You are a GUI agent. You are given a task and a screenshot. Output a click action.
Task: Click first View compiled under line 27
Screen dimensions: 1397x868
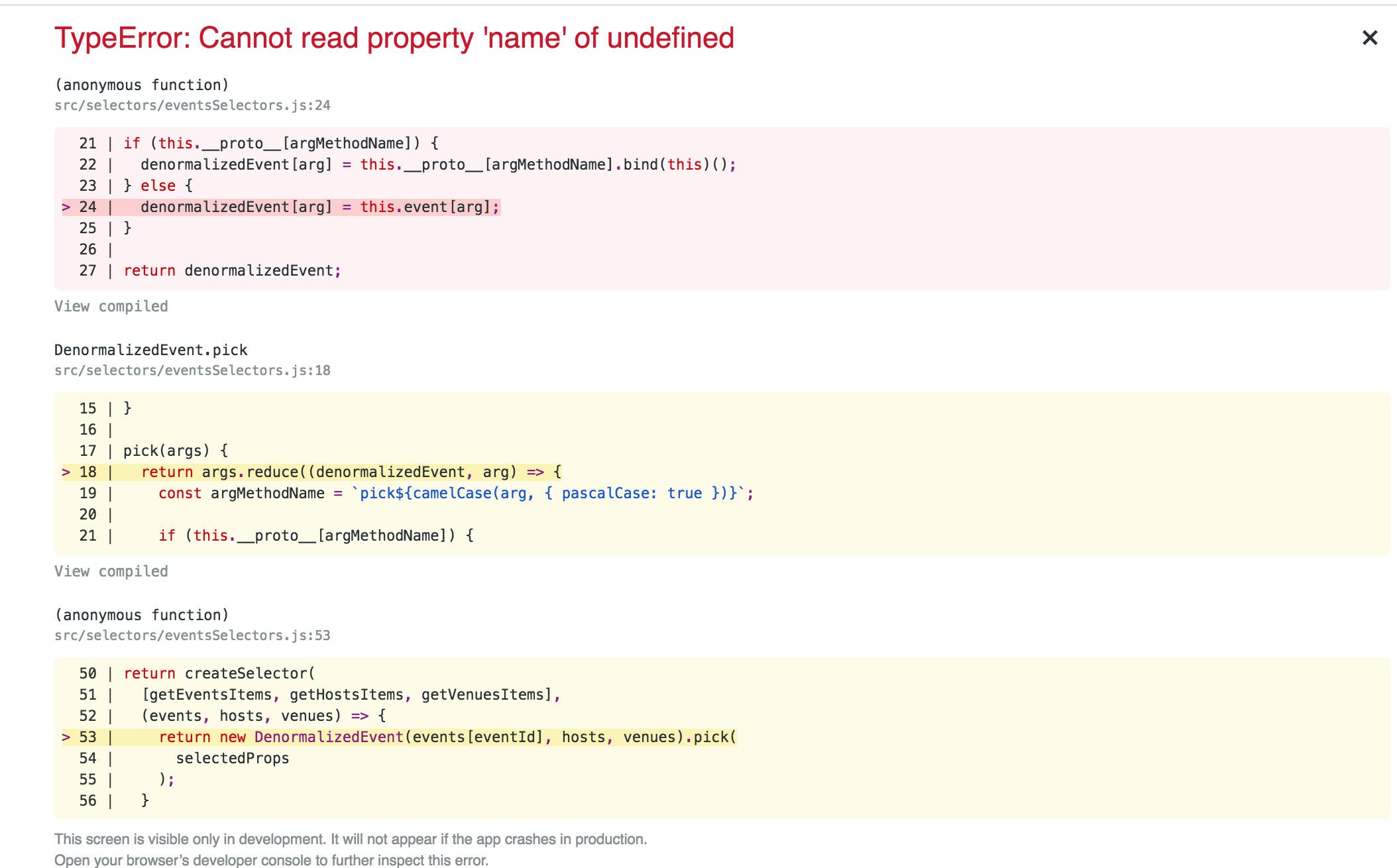111,306
